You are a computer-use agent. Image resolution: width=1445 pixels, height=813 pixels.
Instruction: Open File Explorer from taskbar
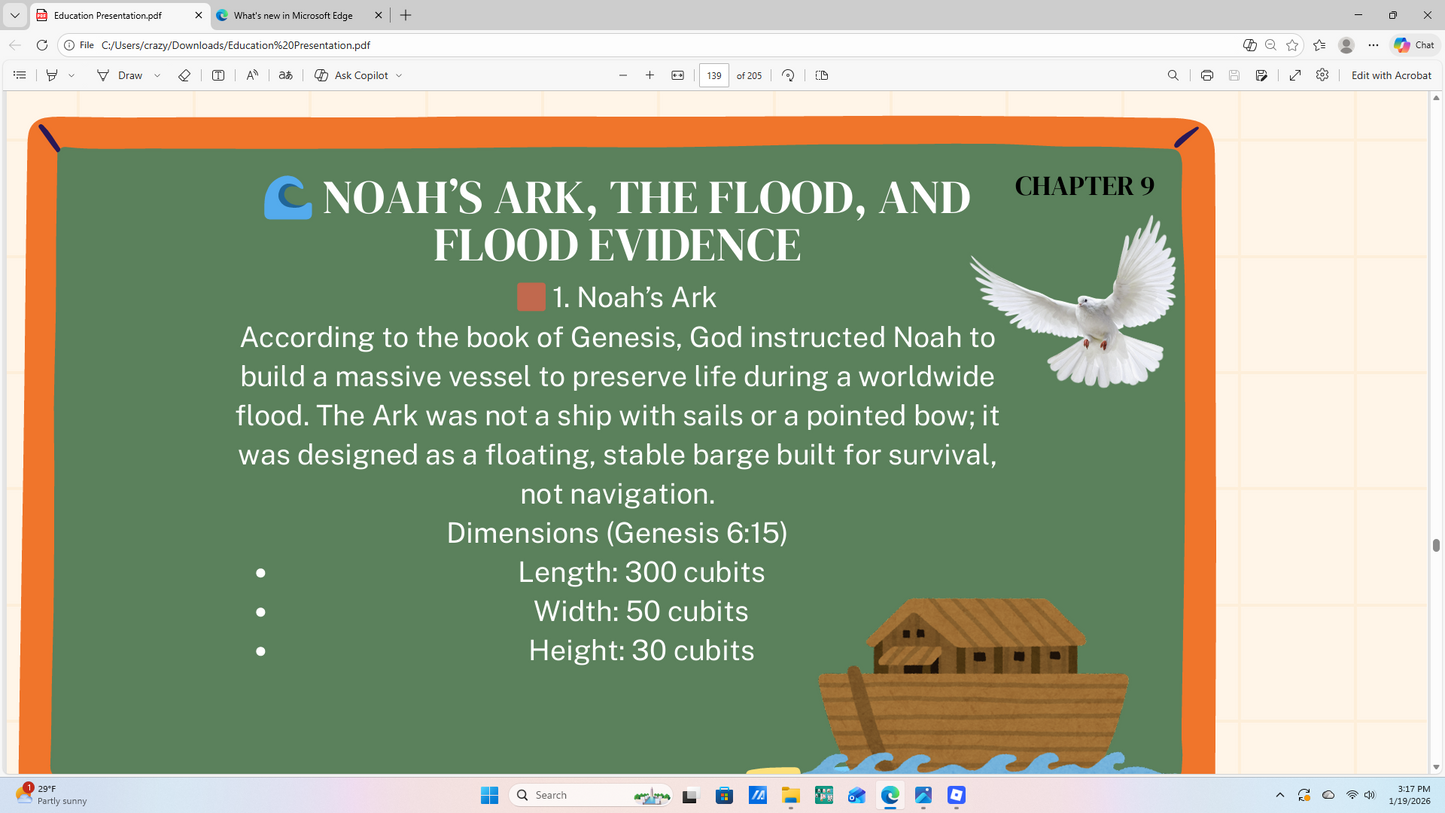coord(791,795)
